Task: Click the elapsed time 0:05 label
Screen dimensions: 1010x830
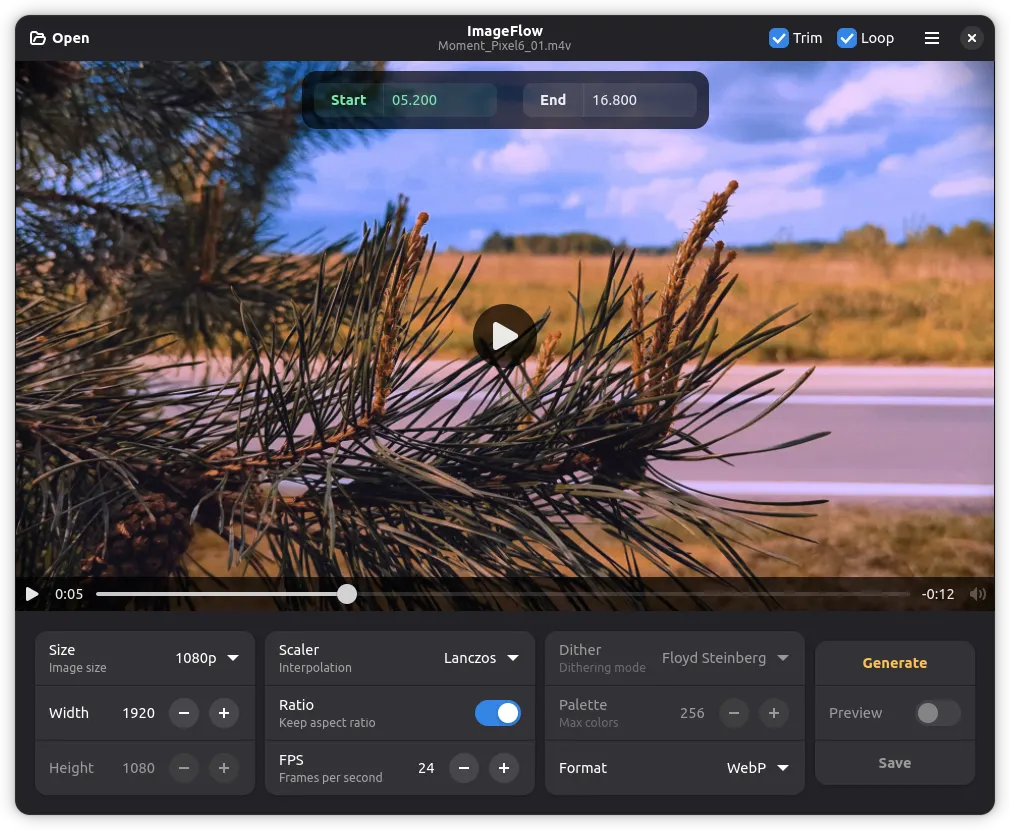Action: (69, 594)
